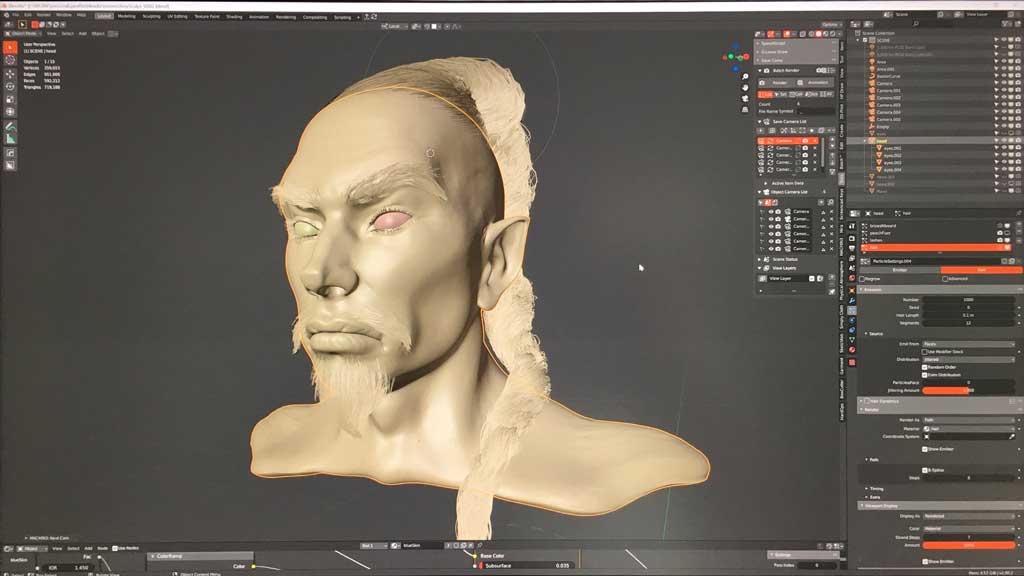Adjust the Jittering Amount slider
Image resolution: width=1024 pixels, height=576 pixels.
click(x=968, y=391)
